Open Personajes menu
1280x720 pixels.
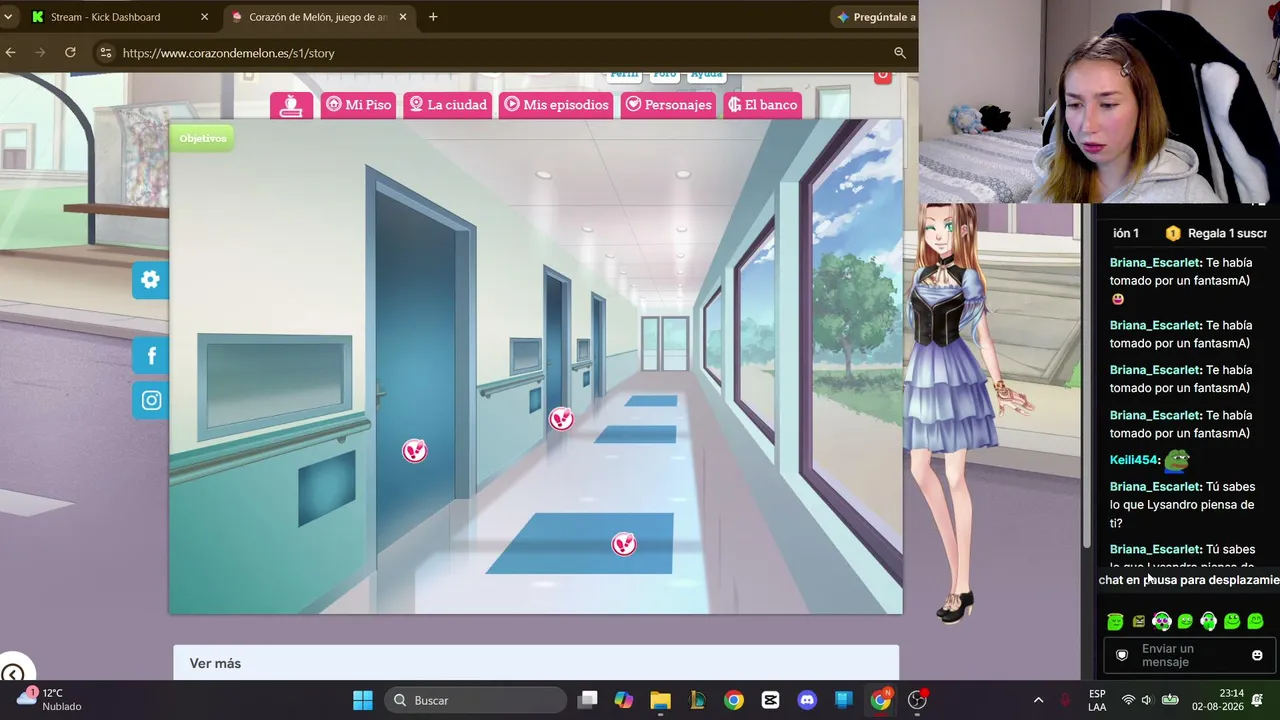[668, 105]
